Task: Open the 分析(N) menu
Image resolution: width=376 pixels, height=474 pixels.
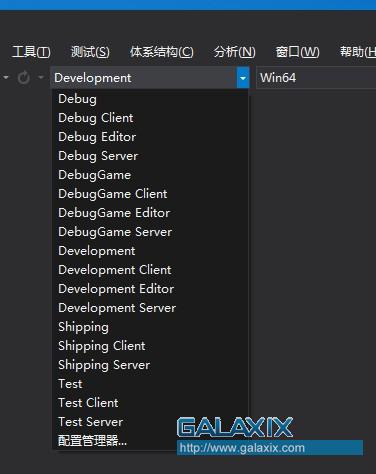Action: [x=235, y=52]
